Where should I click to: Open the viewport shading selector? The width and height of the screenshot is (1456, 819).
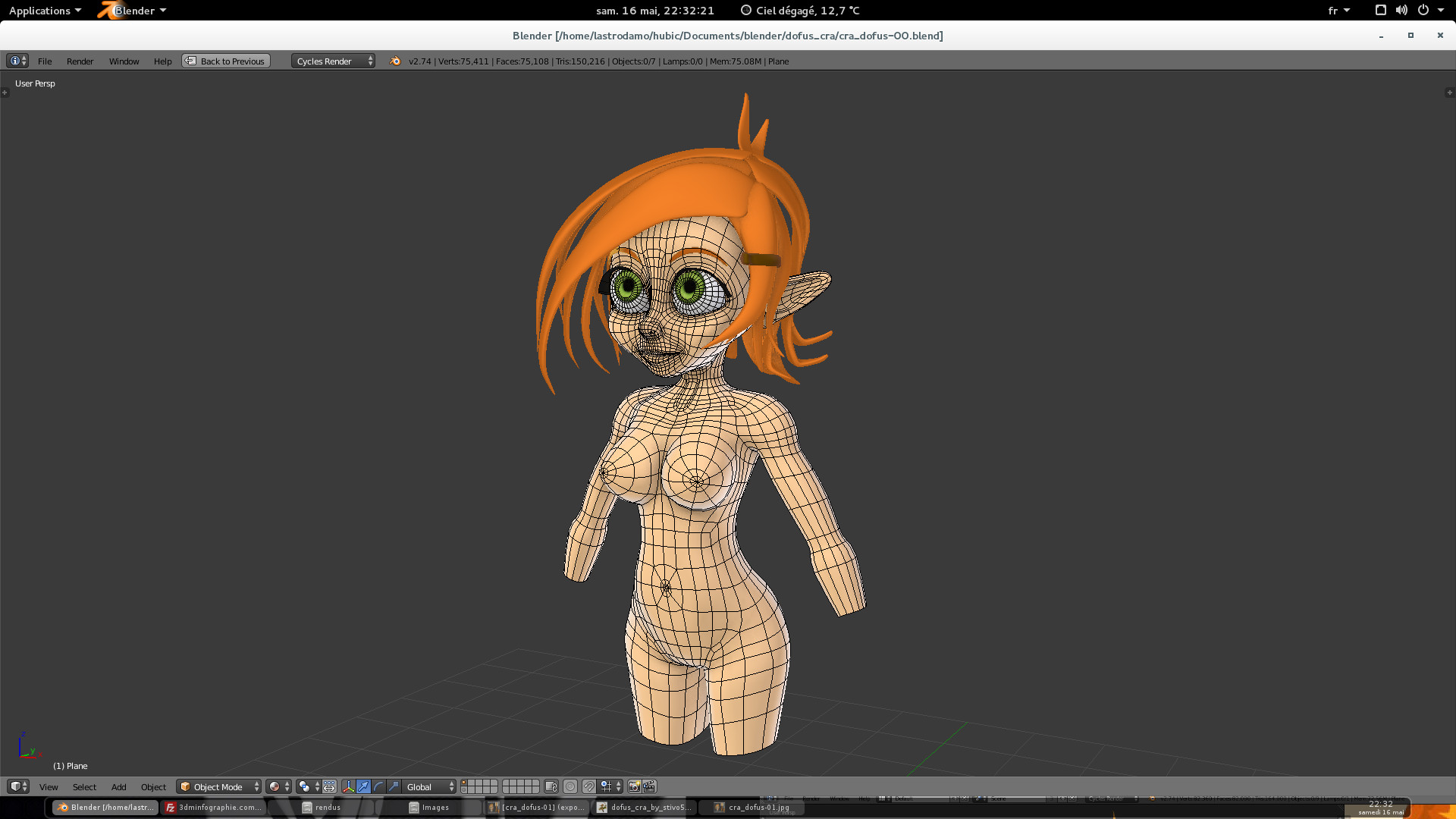click(x=278, y=786)
